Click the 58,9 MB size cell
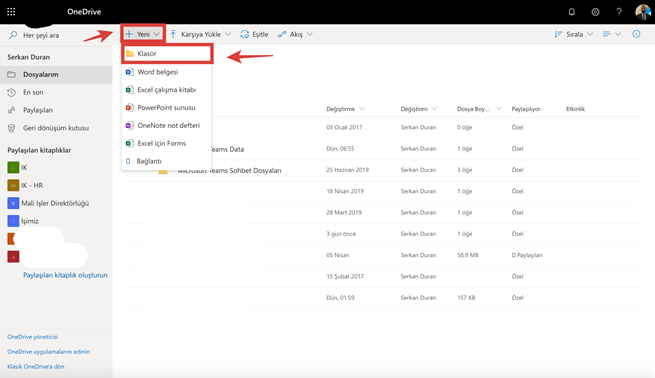655x378 pixels. click(467, 255)
